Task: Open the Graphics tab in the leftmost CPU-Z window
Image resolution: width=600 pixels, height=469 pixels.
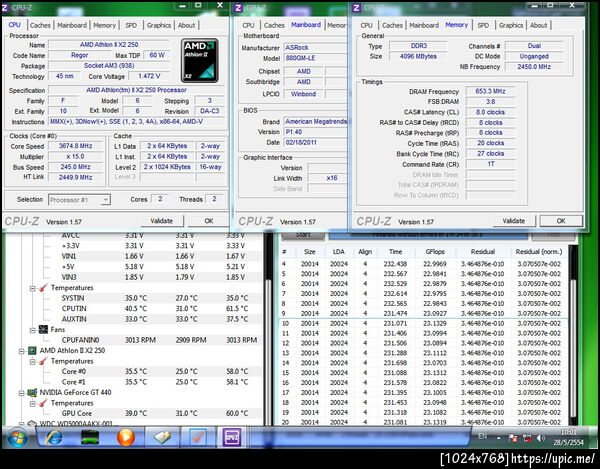Action: (x=158, y=25)
